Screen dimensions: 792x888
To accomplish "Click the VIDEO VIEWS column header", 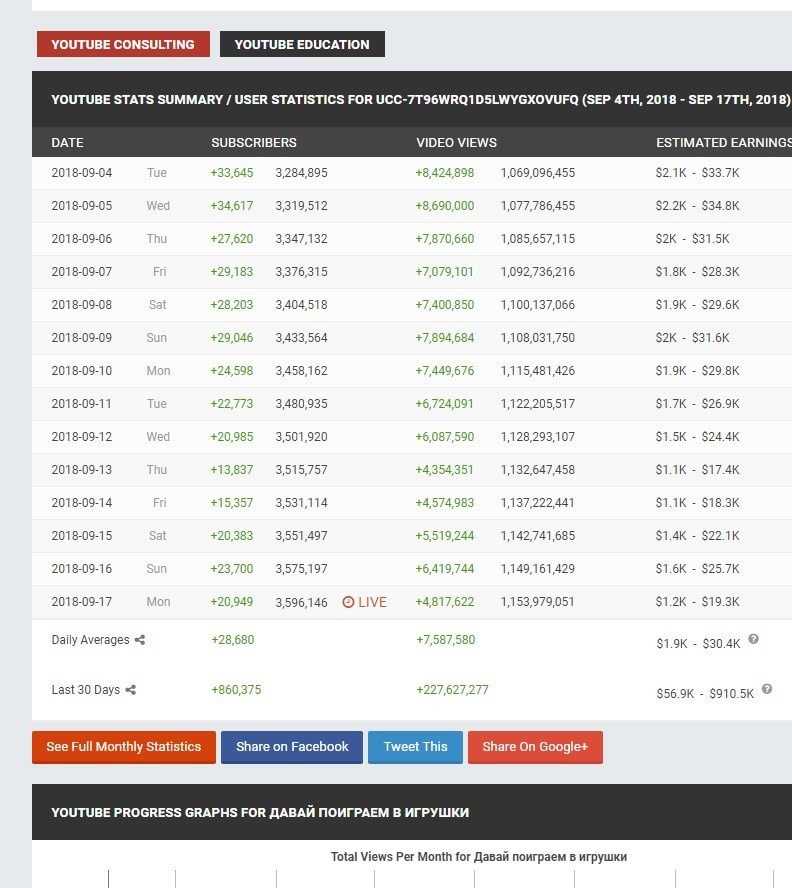I will pos(457,143).
